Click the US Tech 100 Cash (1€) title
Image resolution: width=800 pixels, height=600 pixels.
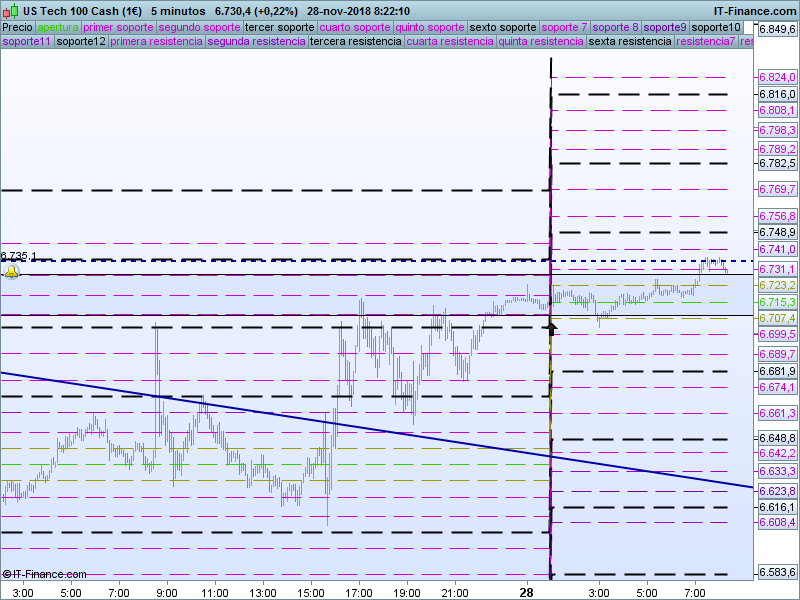83,11
